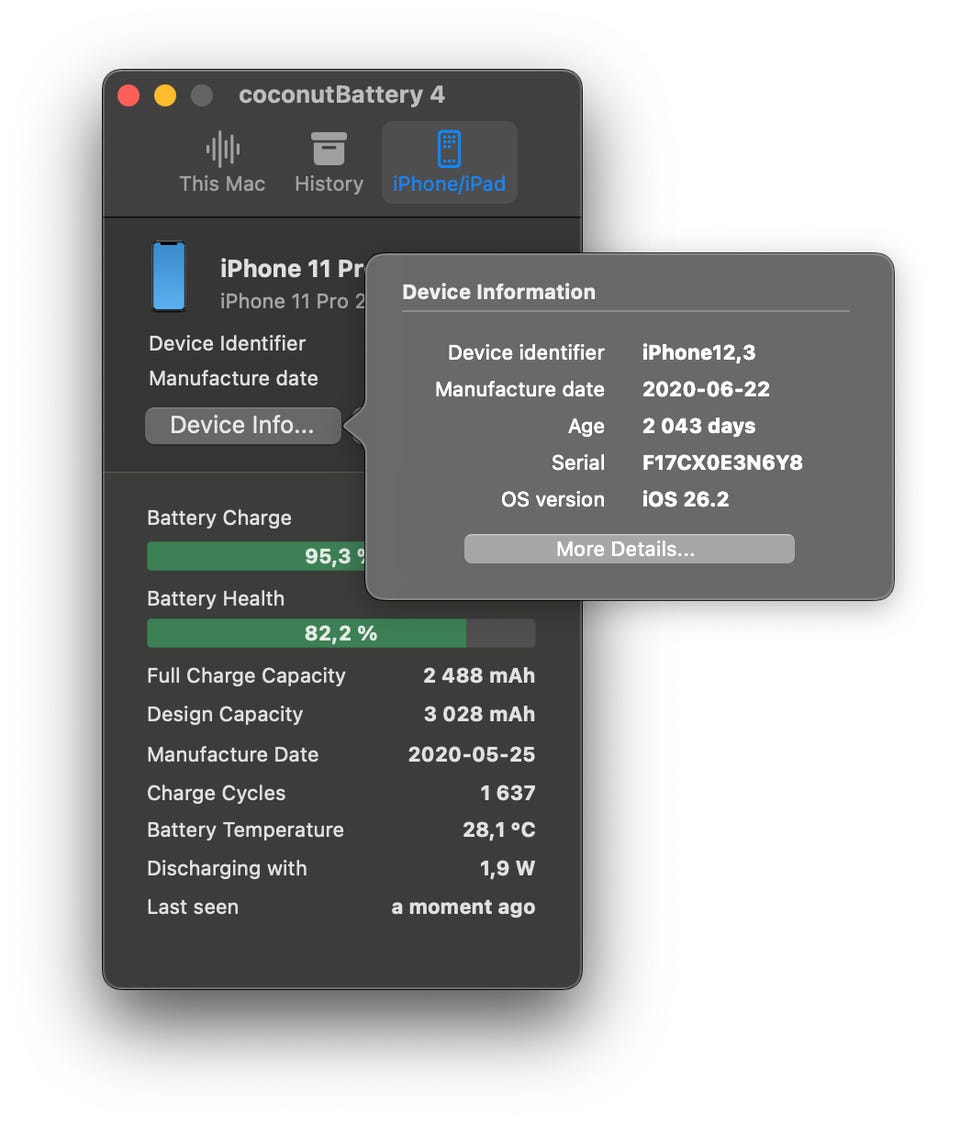Screen dimensions: 960x1125
Task: Switch to iPhone/iPad tab label
Action: [449, 184]
